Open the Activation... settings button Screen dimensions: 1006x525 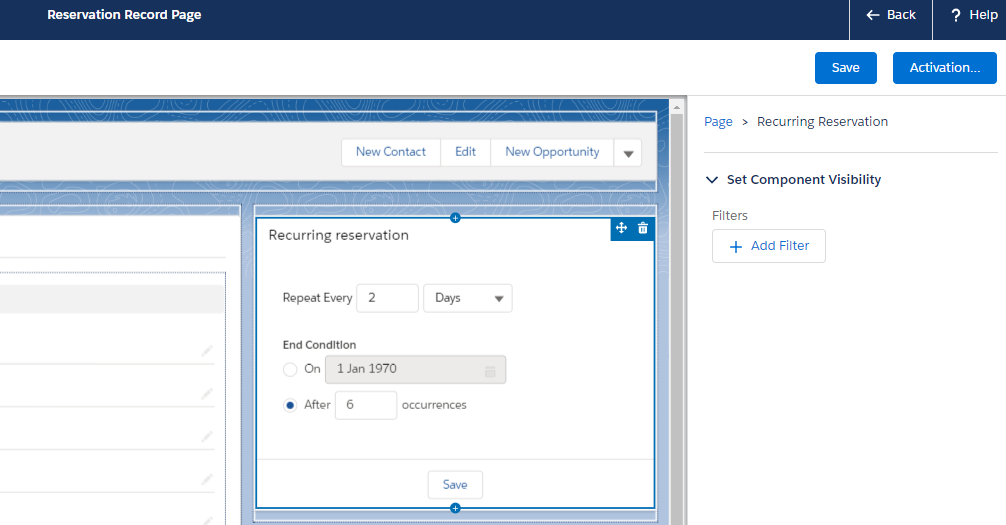[944, 68]
